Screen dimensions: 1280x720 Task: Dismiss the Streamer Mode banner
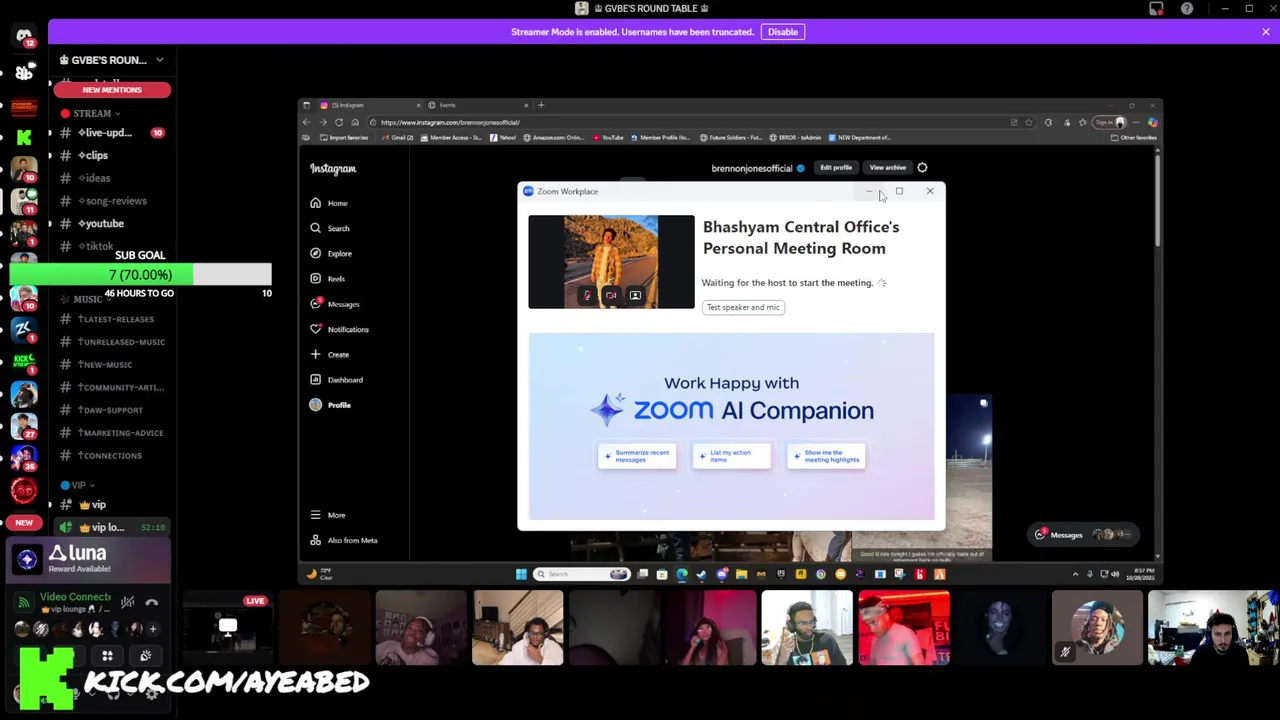1265,32
